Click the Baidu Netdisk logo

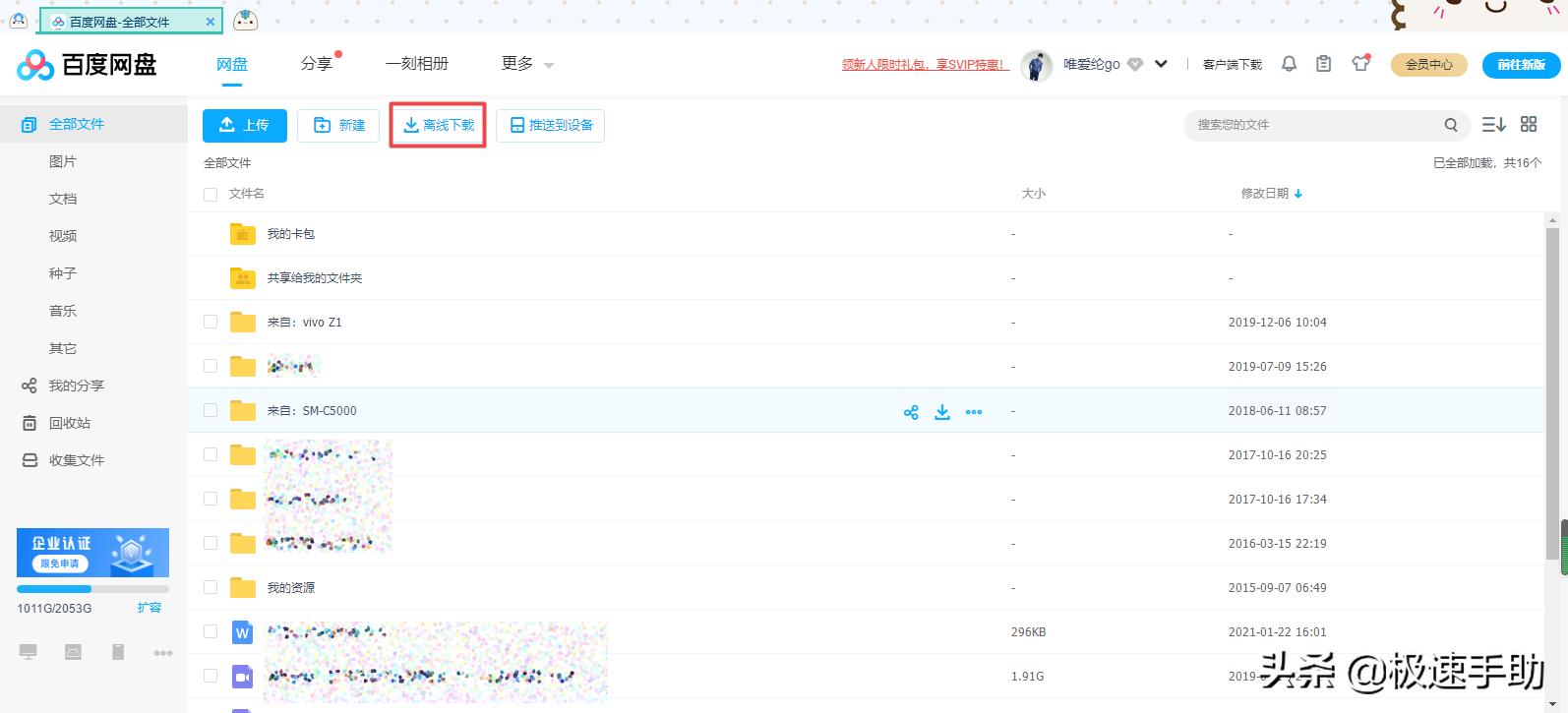[x=87, y=65]
